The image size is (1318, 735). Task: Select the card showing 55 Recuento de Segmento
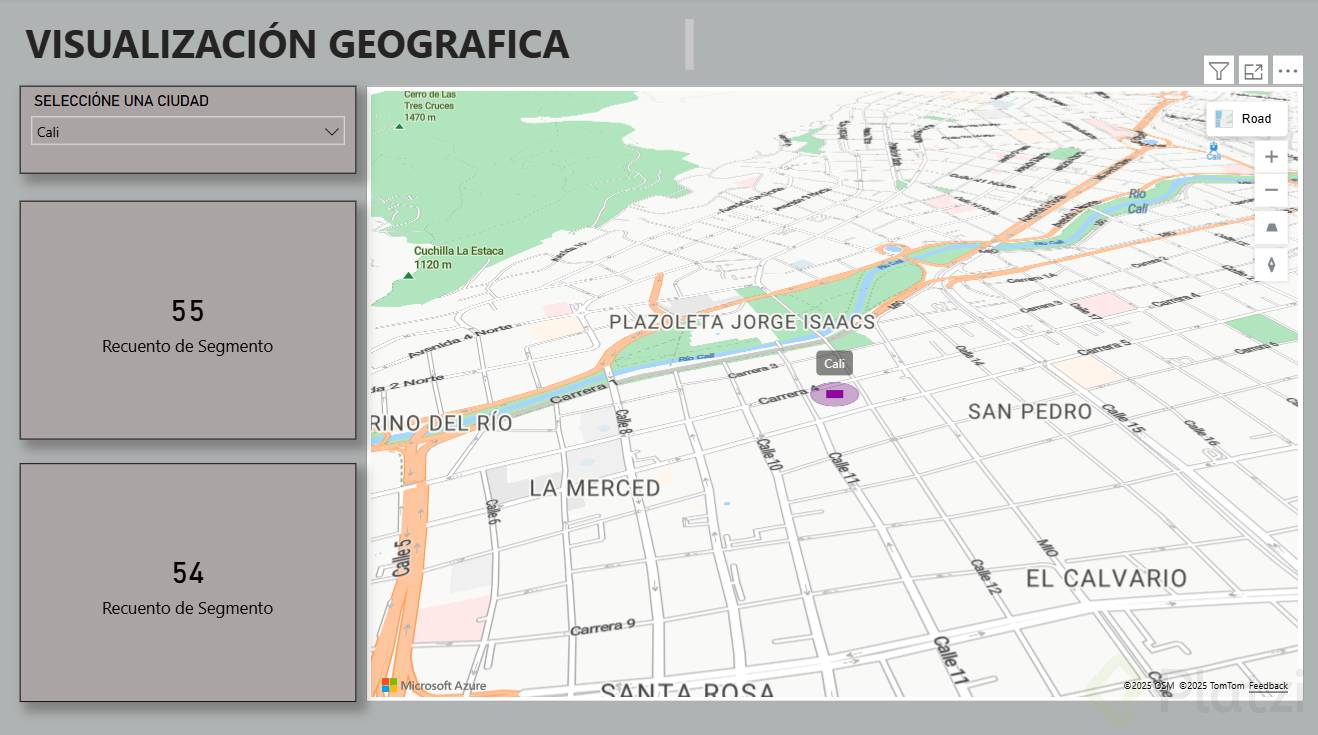pos(188,320)
